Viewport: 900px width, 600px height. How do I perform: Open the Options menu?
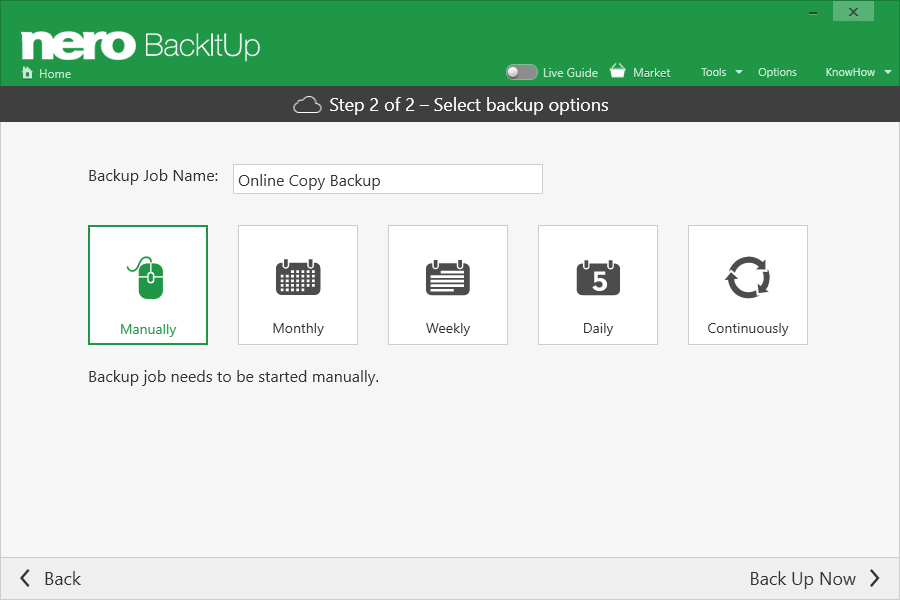pyautogui.click(x=777, y=72)
